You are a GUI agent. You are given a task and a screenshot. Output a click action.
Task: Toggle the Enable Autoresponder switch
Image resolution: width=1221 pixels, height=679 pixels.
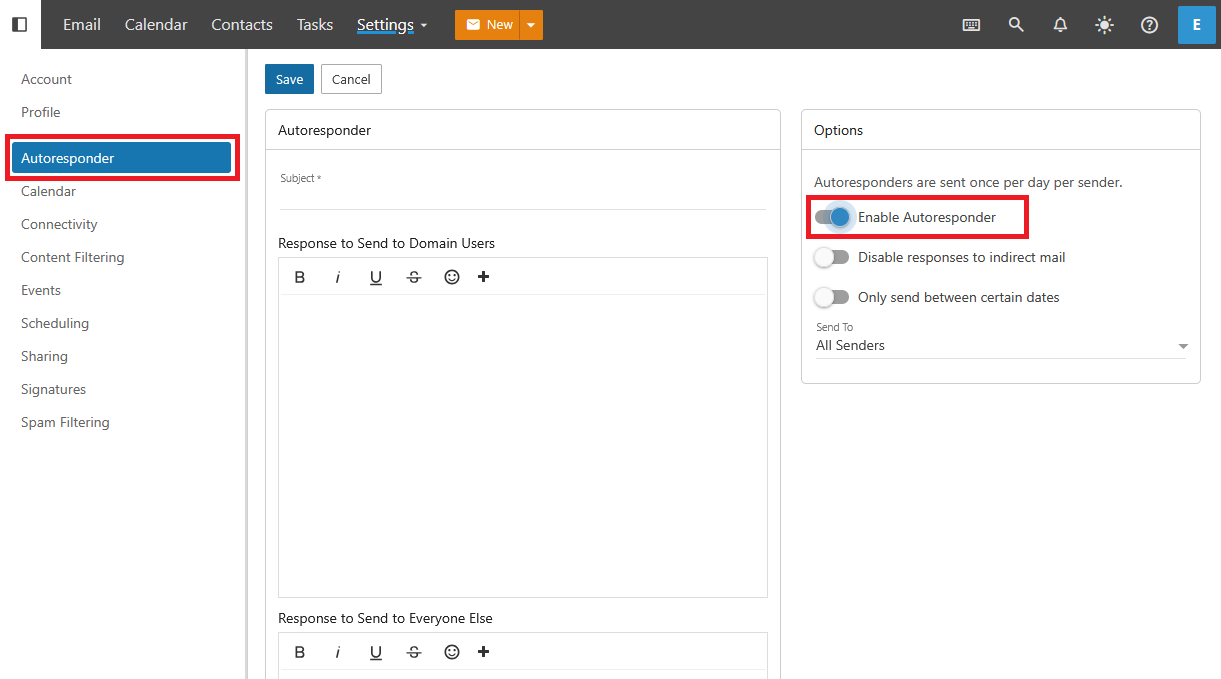(x=832, y=217)
